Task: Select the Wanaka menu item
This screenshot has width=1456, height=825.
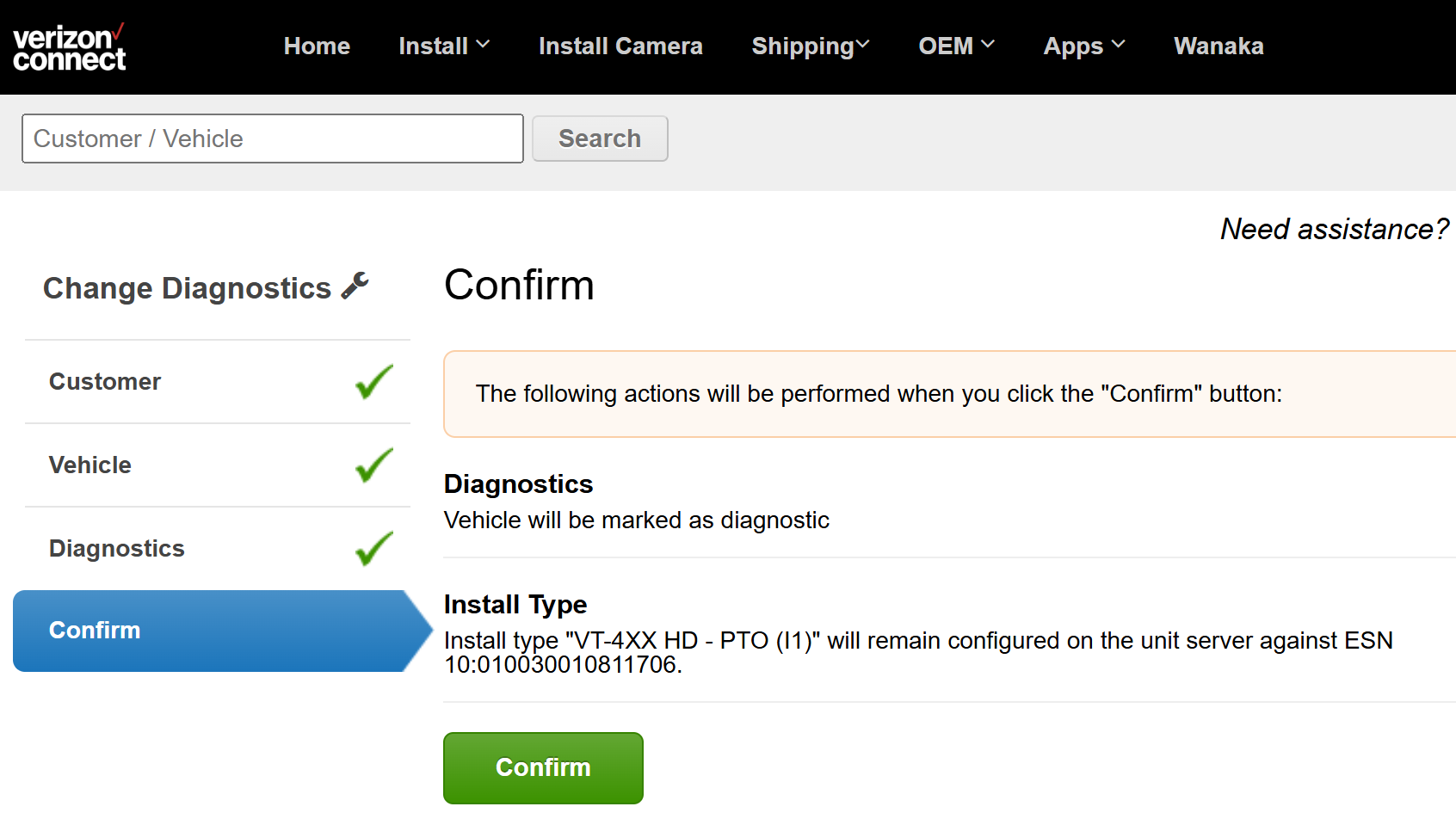Action: tap(1218, 46)
